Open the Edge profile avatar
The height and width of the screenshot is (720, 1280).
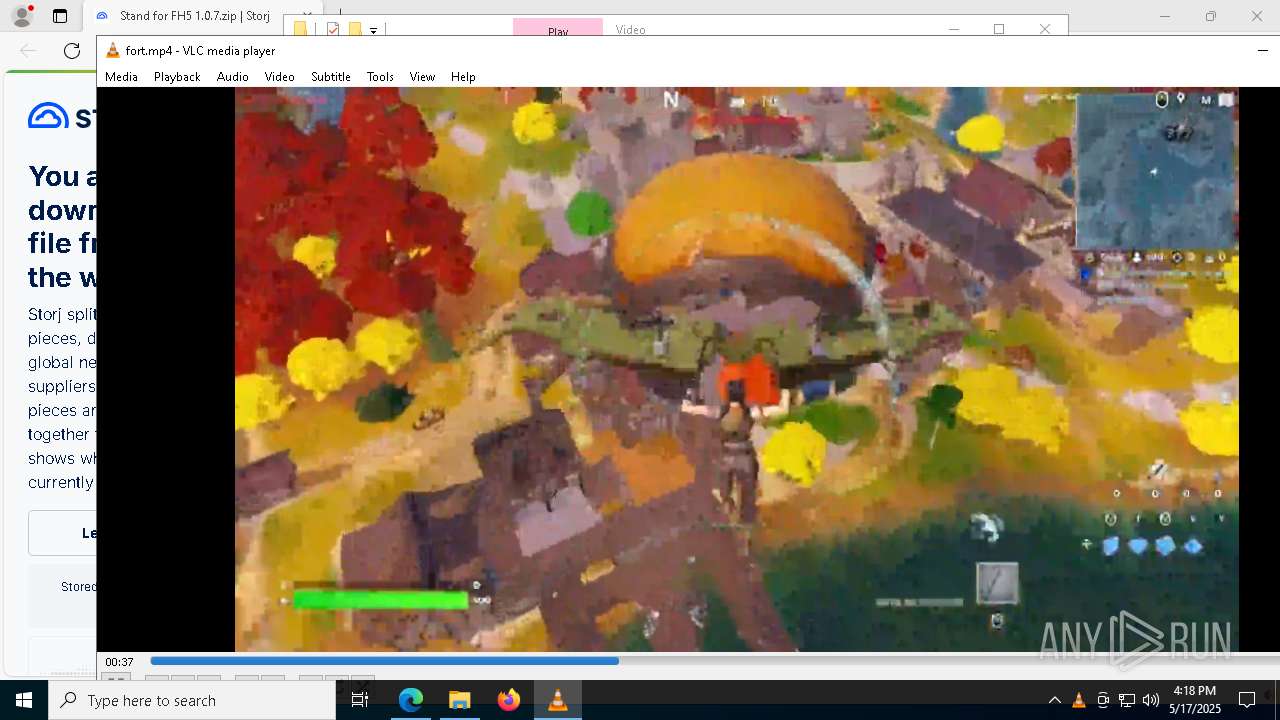[x=22, y=16]
